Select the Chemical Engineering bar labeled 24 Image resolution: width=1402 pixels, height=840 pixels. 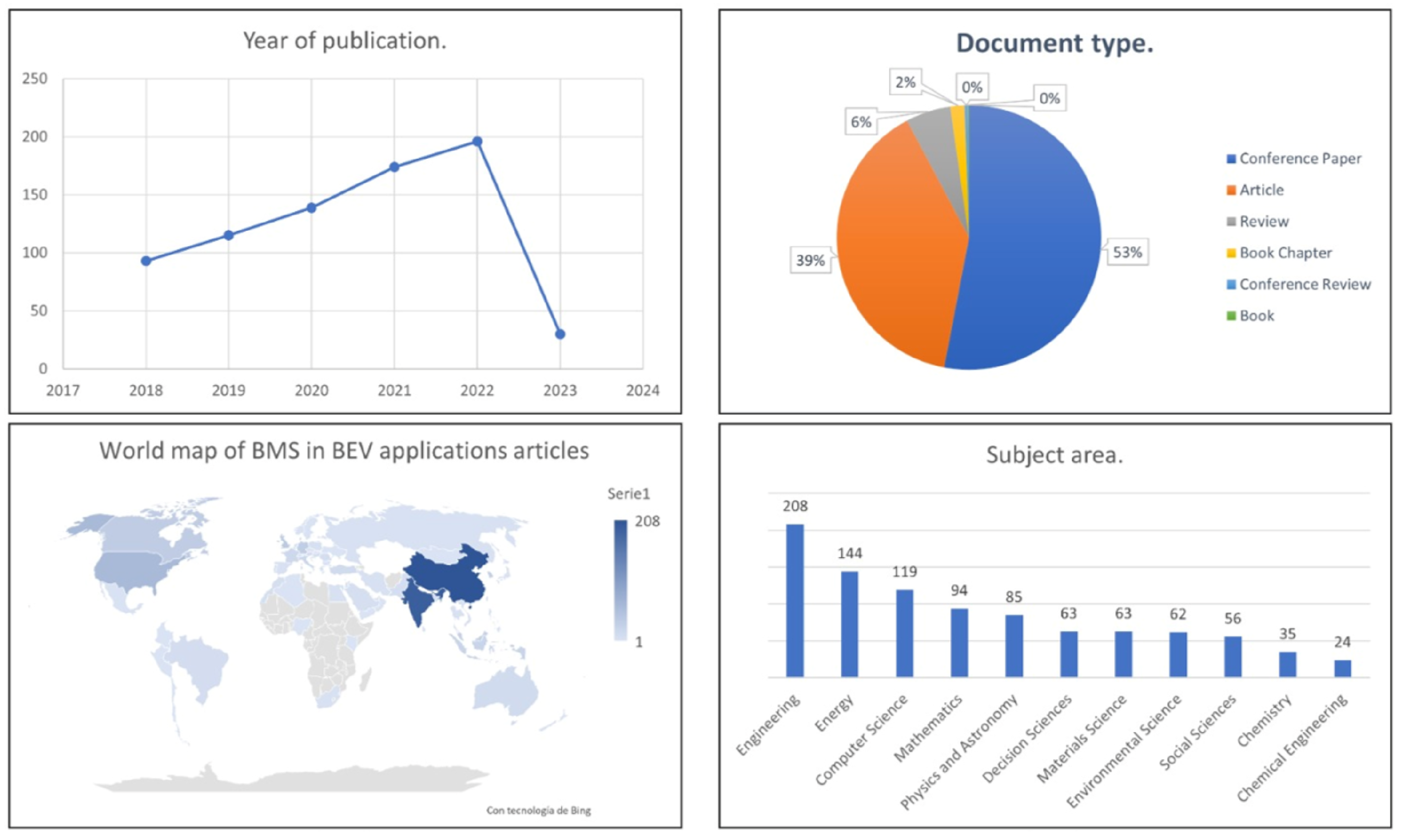pyautogui.click(x=1342, y=669)
